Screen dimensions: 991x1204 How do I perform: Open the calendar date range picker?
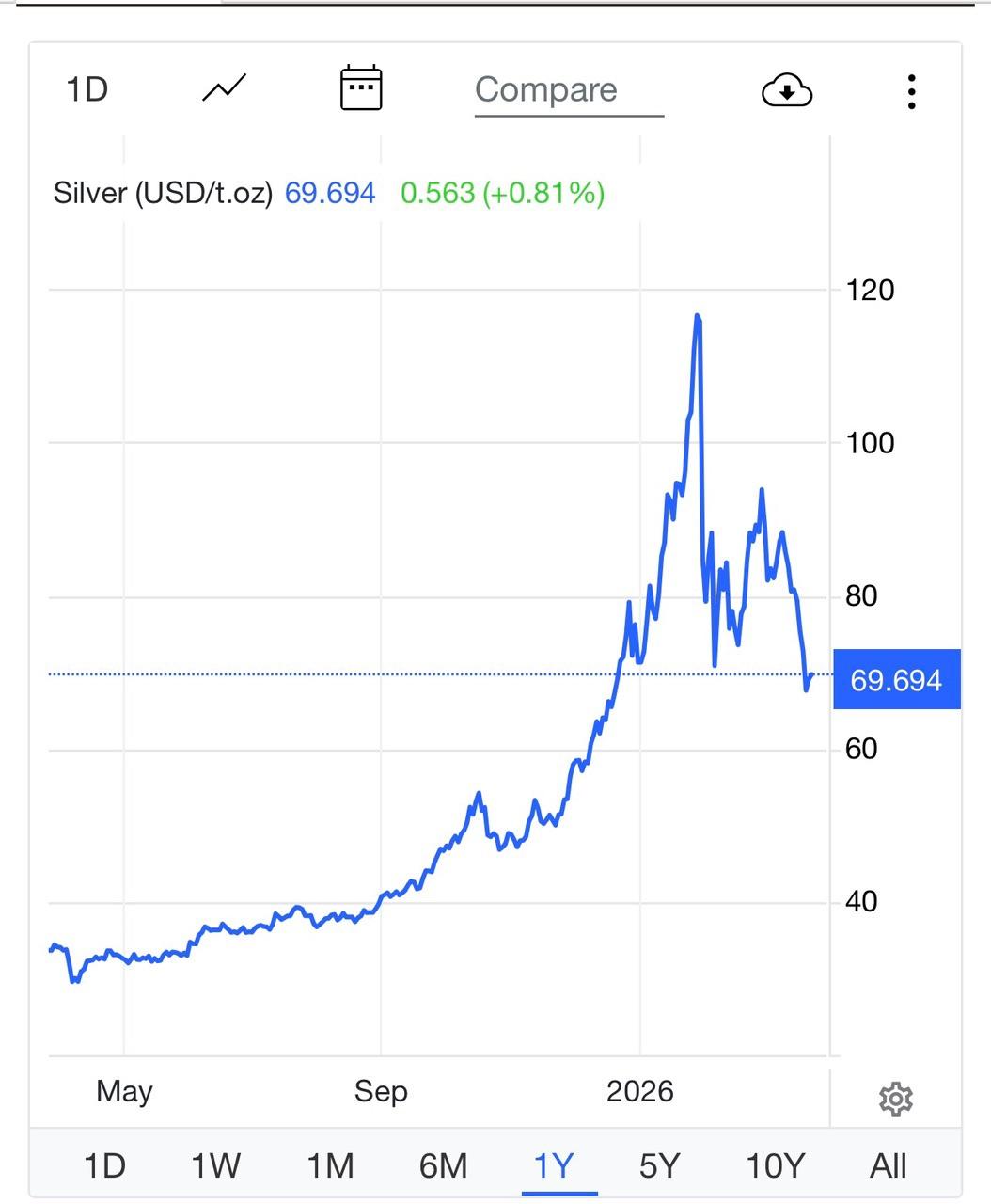[360, 88]
